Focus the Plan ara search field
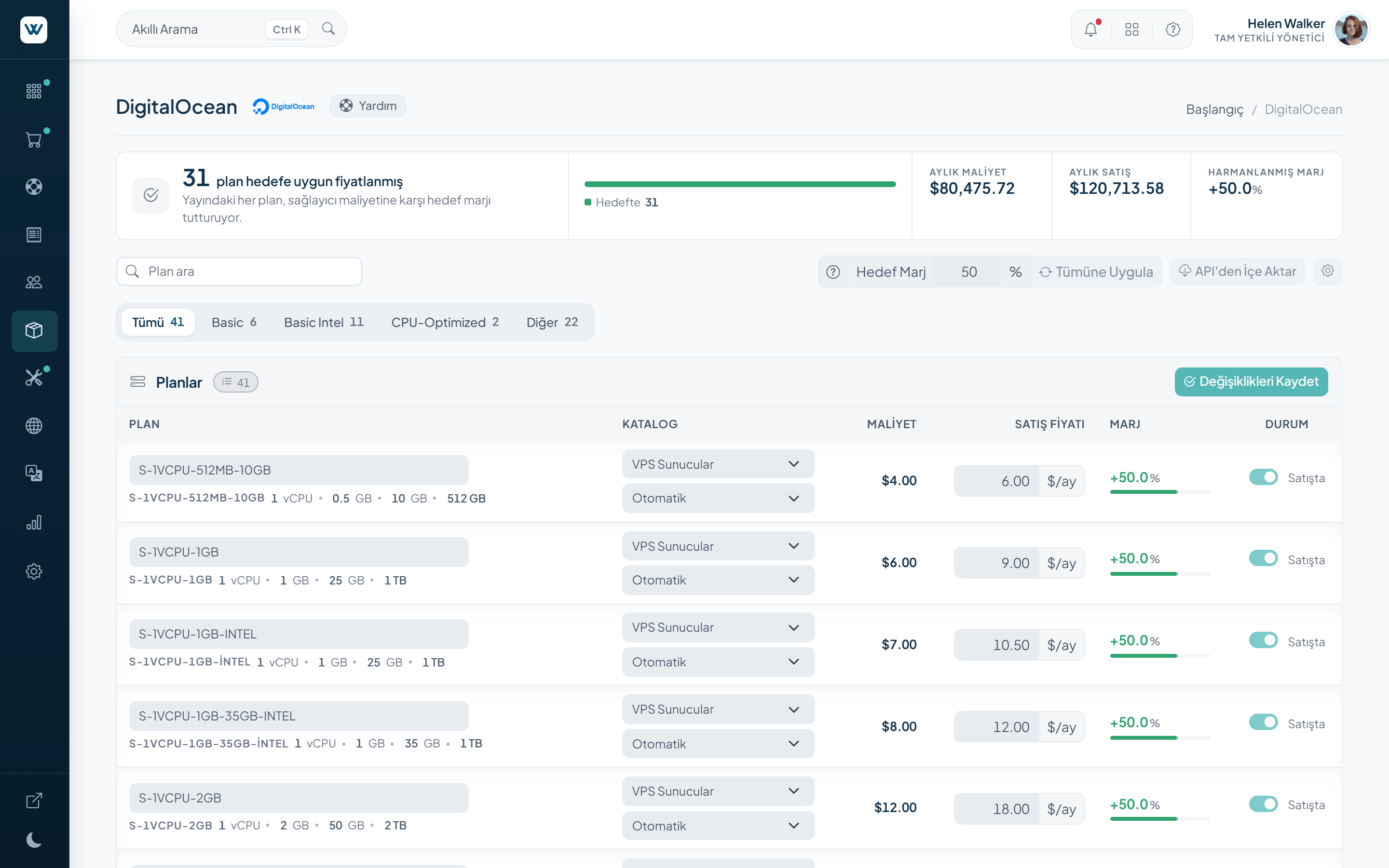The image size is (1389, 868). tap(239, 271)
